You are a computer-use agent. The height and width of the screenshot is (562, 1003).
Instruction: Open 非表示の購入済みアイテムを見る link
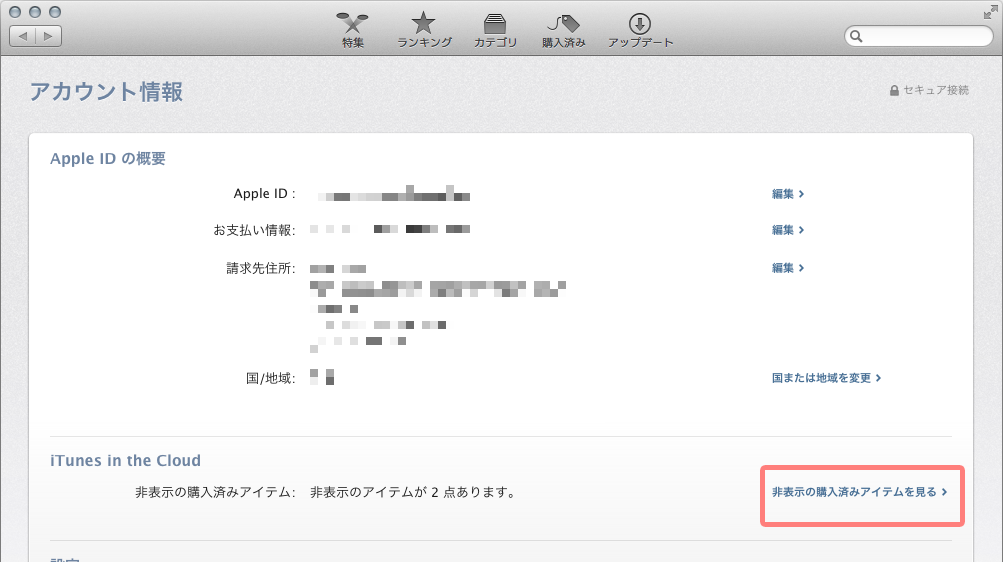860,492
